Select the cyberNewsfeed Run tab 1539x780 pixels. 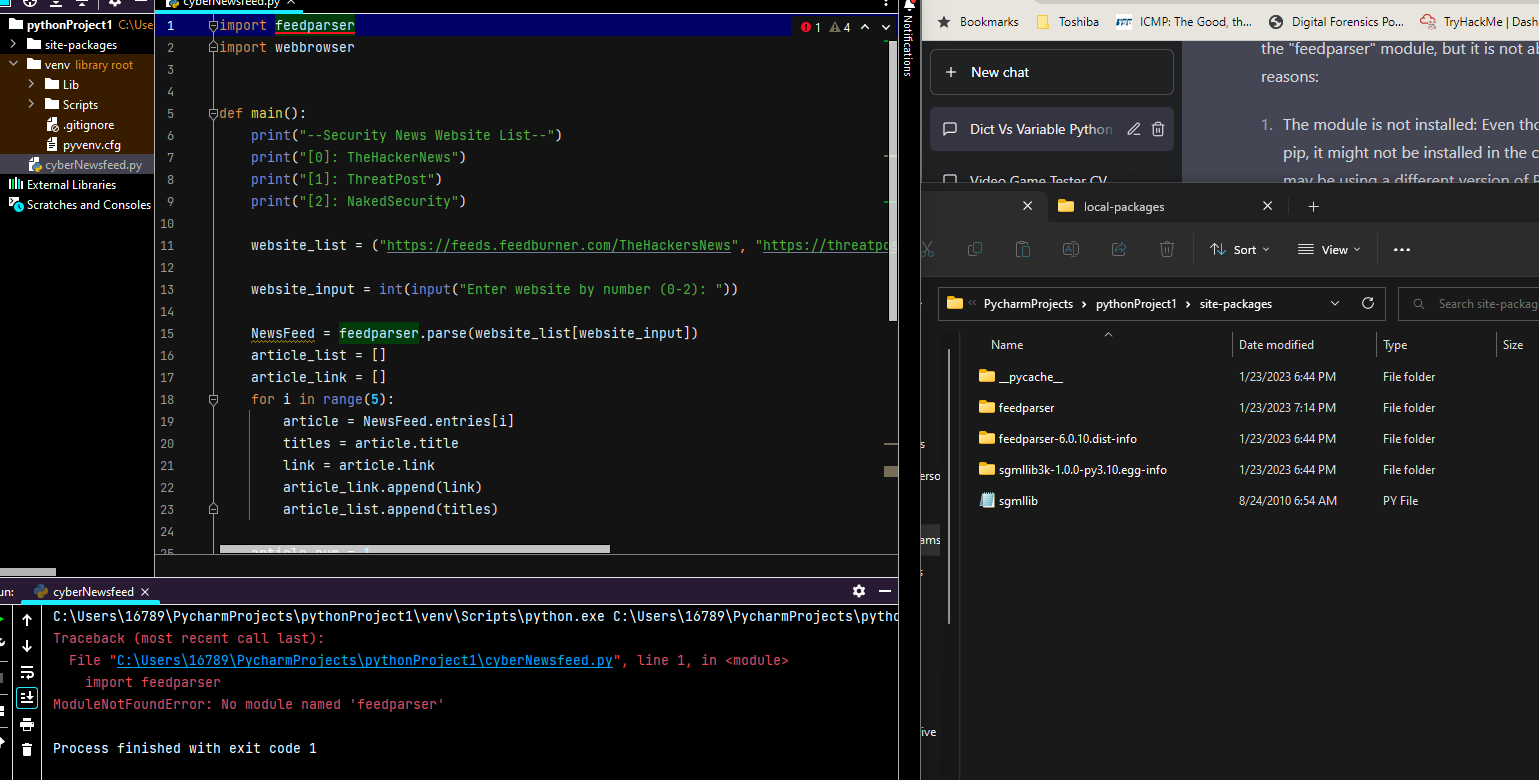[x=92, y=591]
